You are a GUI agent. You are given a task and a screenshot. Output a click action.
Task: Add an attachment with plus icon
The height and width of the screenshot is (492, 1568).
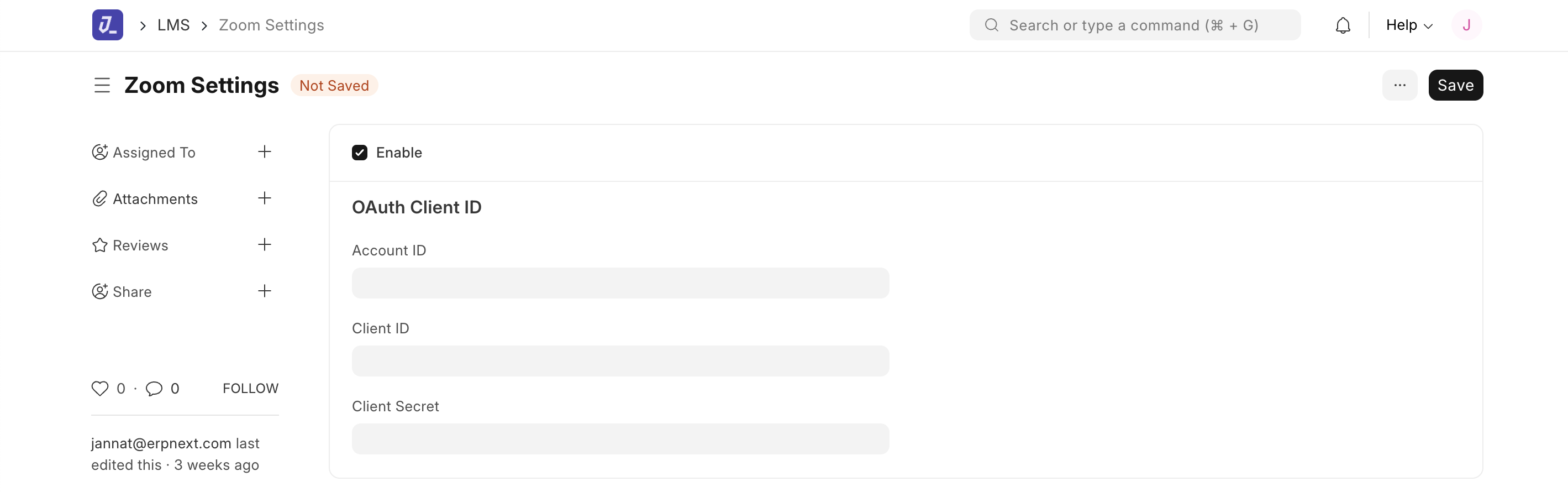[x=264, y=198]
